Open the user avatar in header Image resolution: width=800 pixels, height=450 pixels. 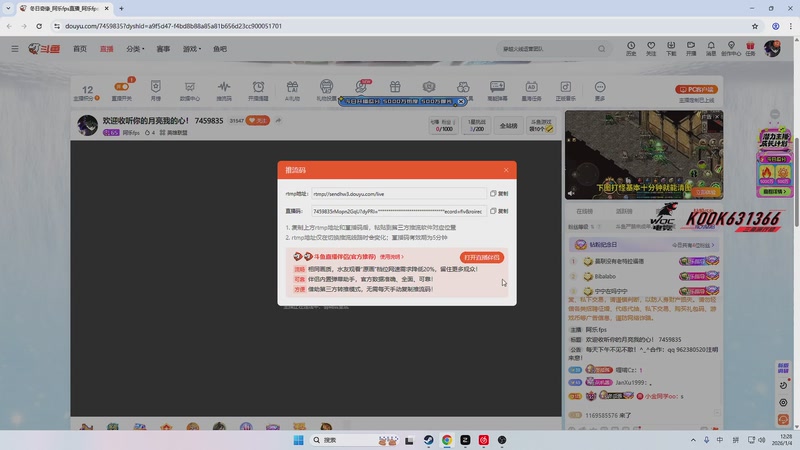tap(772, 48)
